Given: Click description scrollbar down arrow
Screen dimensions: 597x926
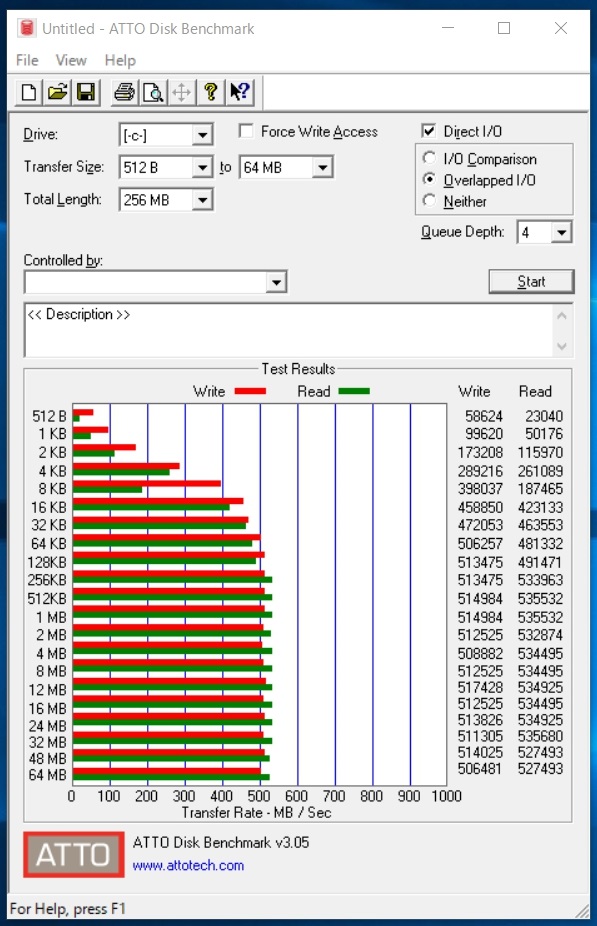Looking at the screenshot, I should (x=562, y=346).
